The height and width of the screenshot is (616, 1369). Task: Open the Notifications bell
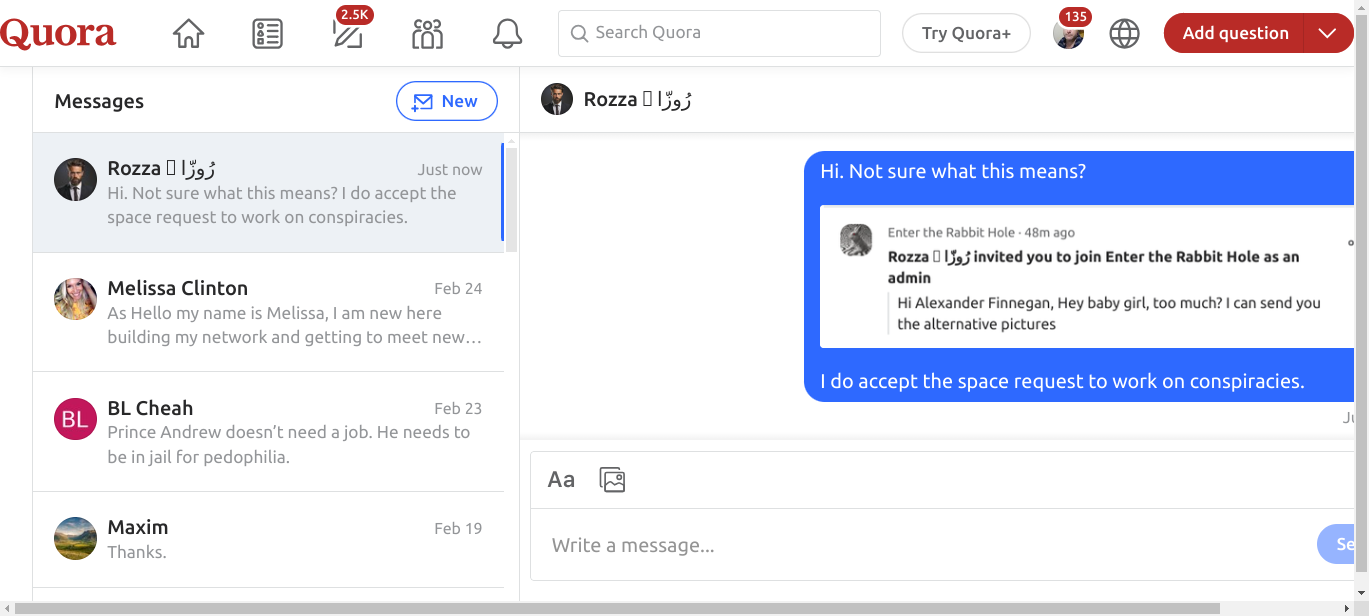pyautogui.click(x=508, y=33)
